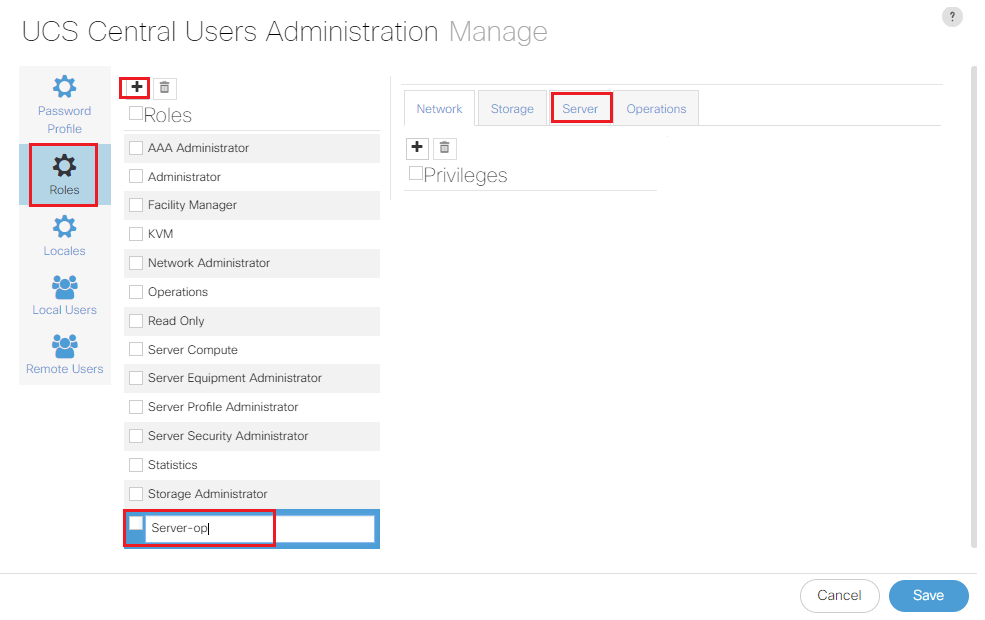Select the Statistics role name
Image resolution: width=985 pixels, height=620 pixels.
[173, 465]
